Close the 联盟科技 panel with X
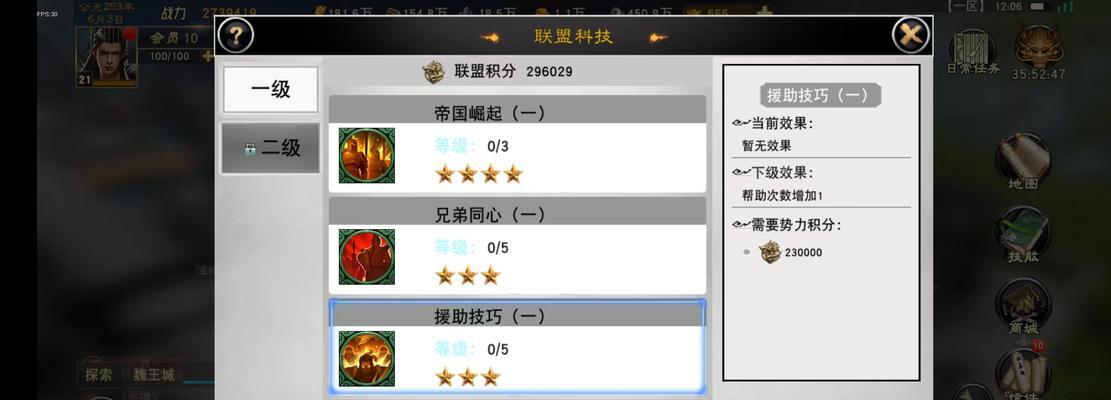 tap(910, 35)
